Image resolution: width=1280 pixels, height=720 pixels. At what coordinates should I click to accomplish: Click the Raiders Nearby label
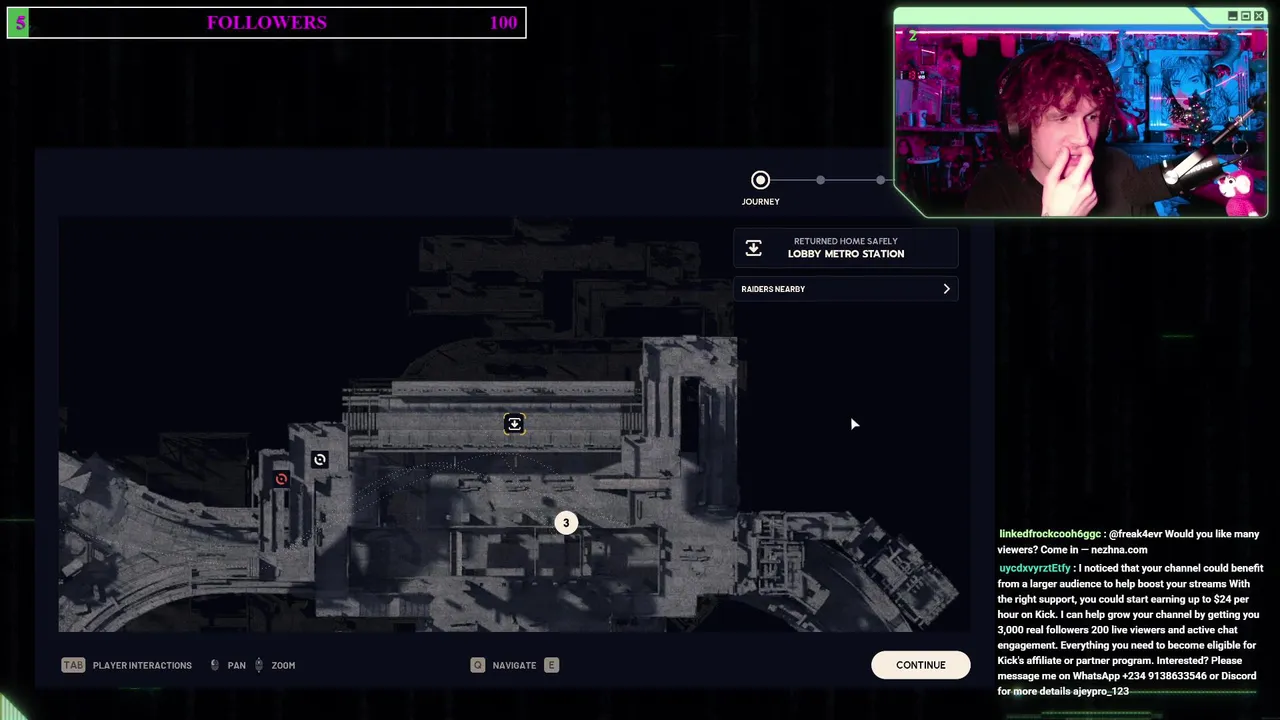pyautogui.click(x=773, y=289)
